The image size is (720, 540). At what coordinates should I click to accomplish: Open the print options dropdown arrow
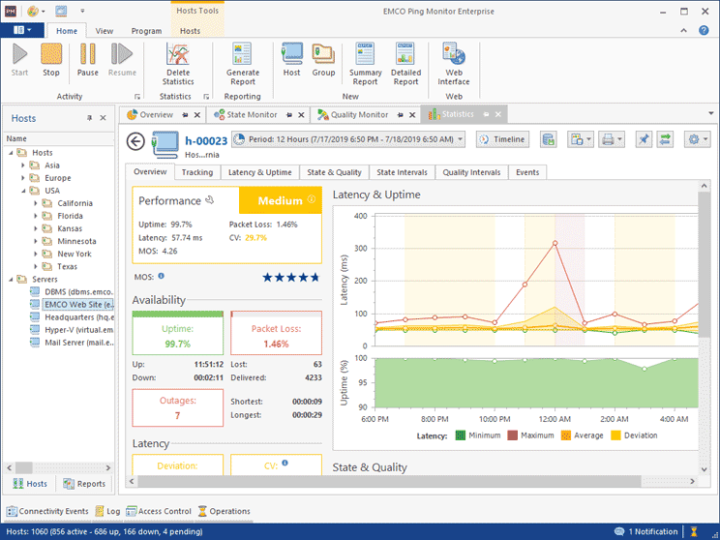point(620,139)
